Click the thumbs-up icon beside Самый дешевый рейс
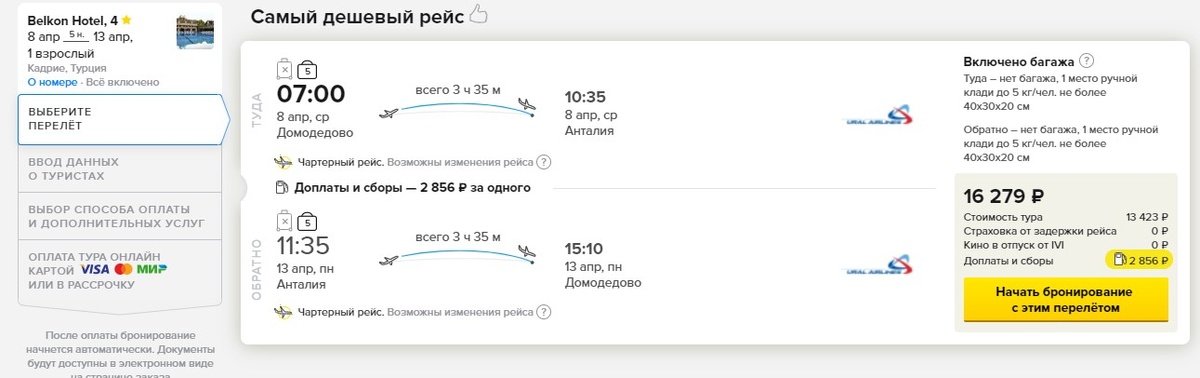The width and height of the screenshot is (1200, 378). click(x=478, y=14)
